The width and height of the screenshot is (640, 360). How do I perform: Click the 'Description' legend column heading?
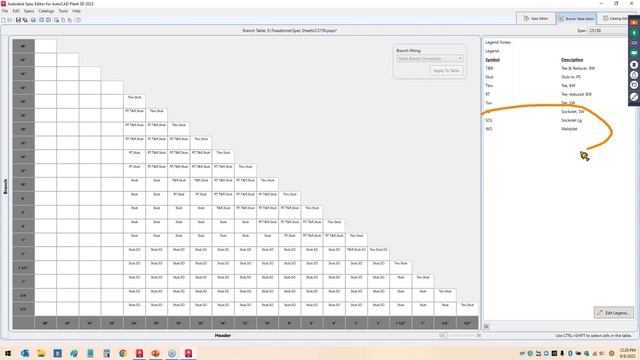coord(572,60)
